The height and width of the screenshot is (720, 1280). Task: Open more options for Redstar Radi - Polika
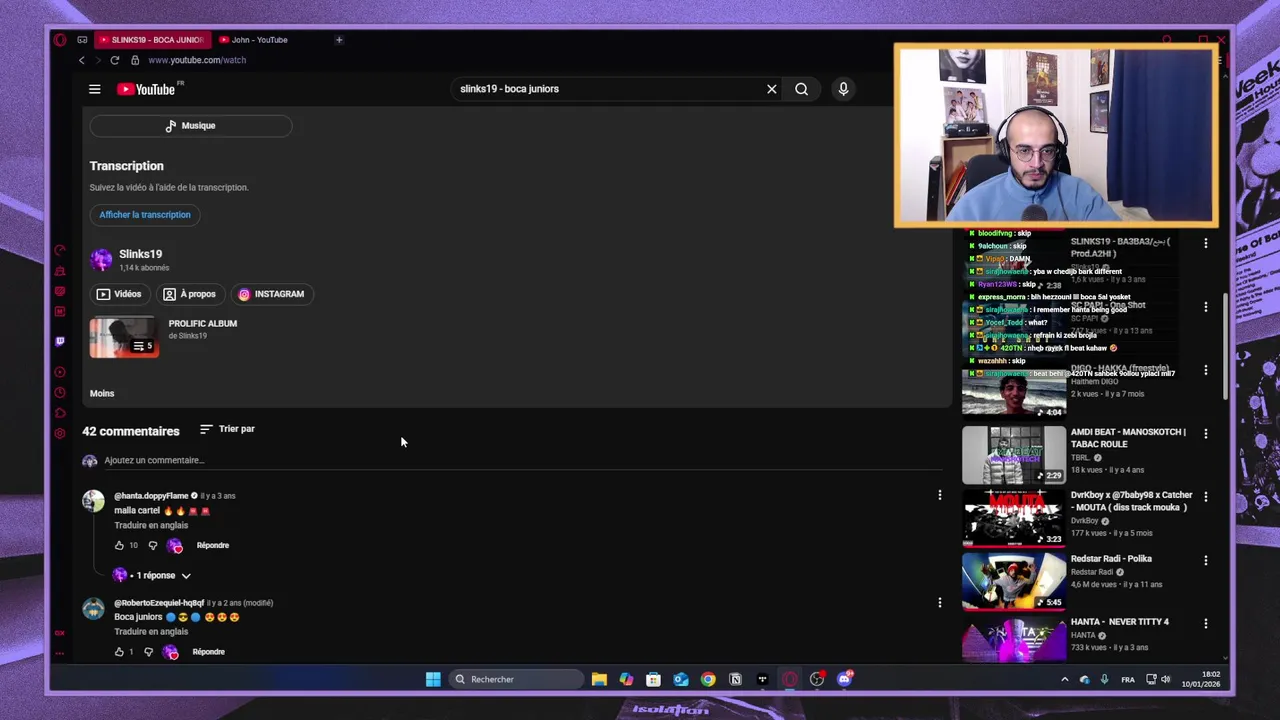coord(1206,561)
